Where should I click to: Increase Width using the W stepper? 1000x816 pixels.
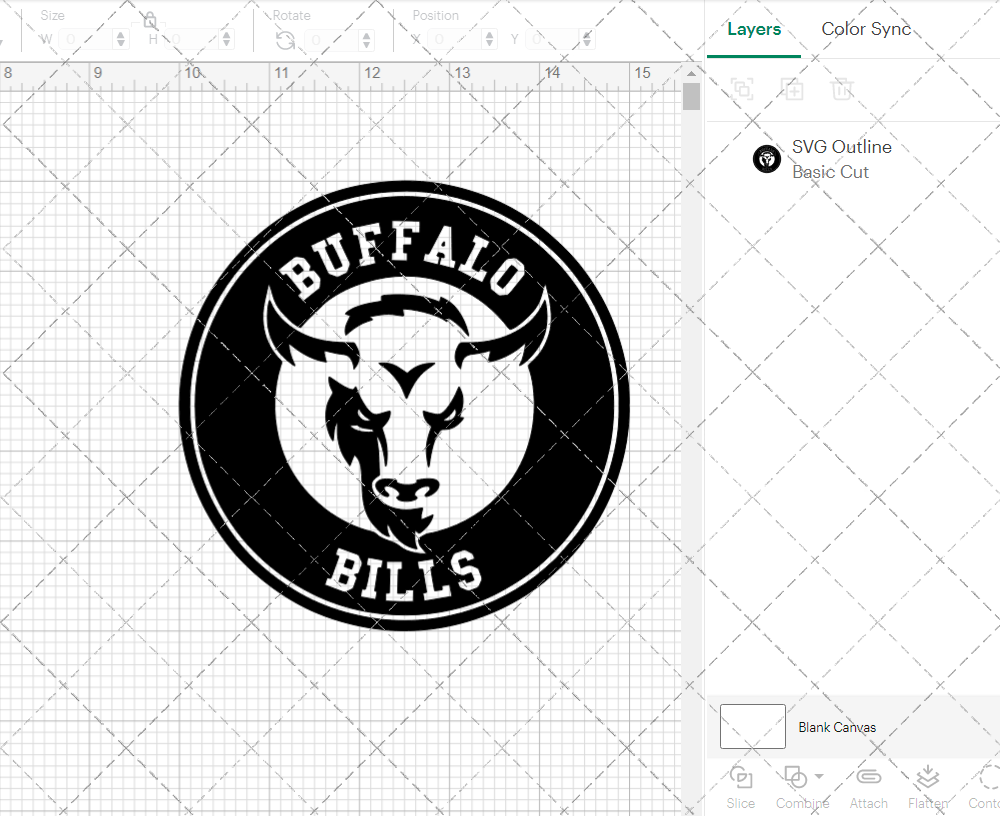121,34
